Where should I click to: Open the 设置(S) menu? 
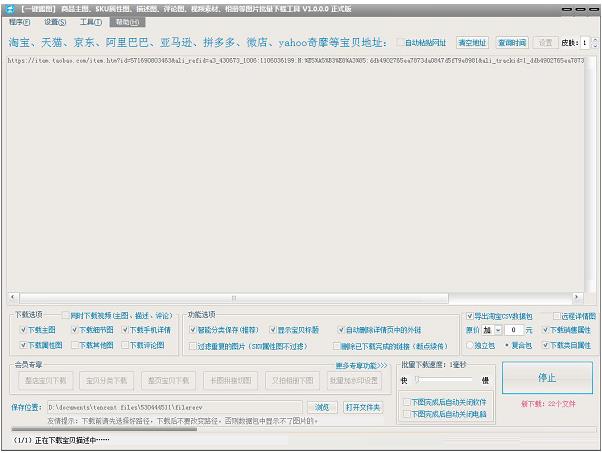click(x=54, y=21)
